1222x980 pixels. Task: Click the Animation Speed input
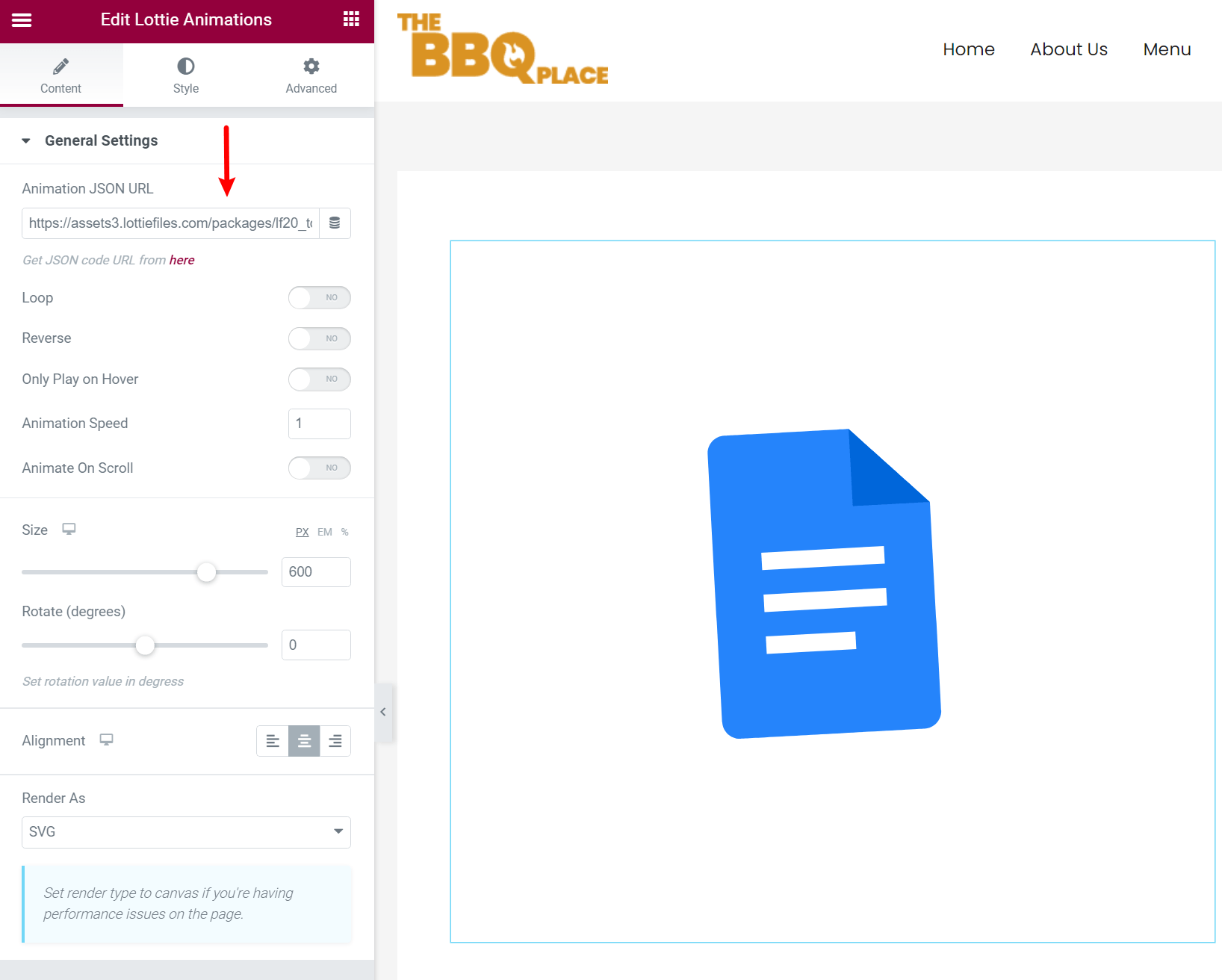click(320, 424)
